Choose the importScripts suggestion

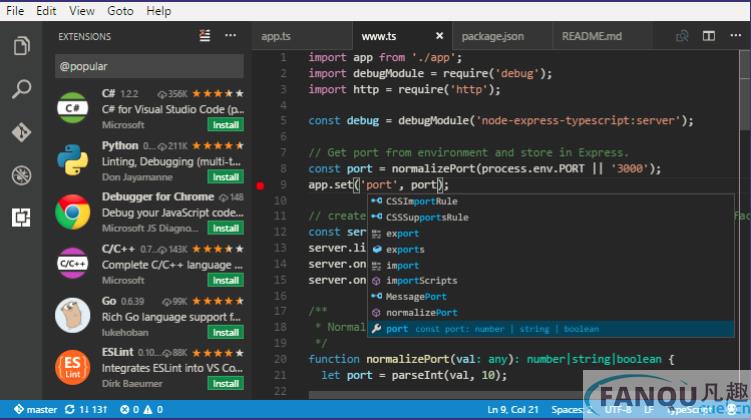(x=550, y=281)
